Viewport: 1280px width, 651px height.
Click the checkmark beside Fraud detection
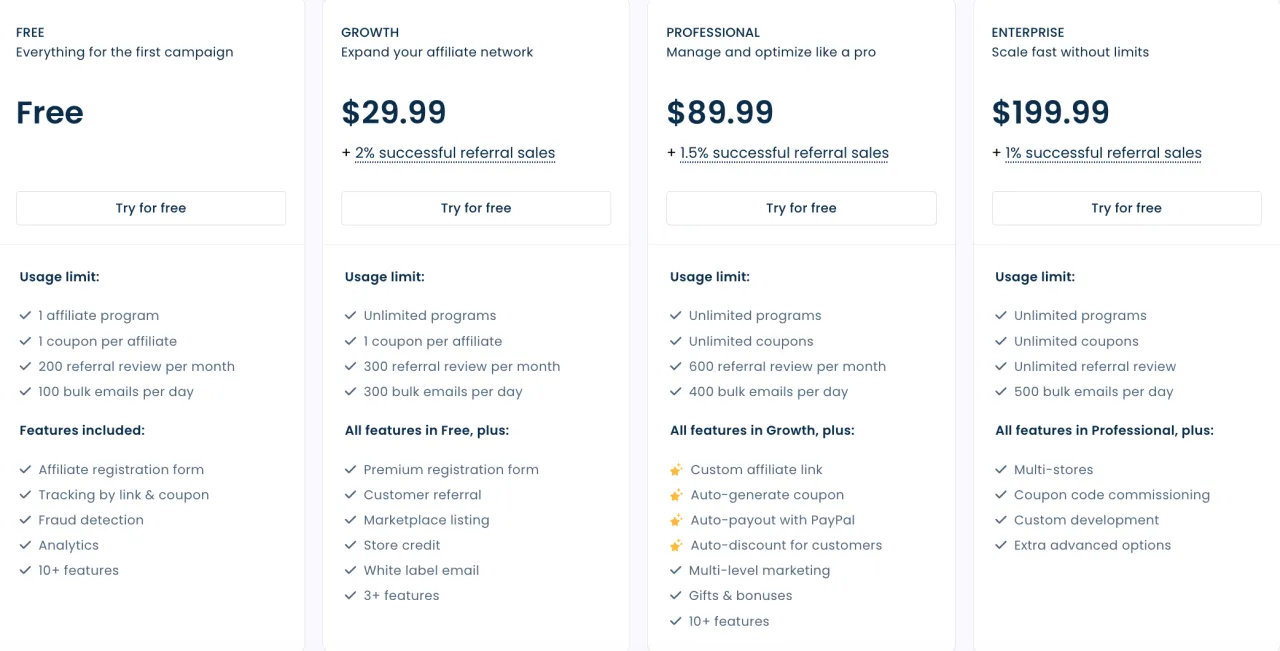click(x=26, y=520)
